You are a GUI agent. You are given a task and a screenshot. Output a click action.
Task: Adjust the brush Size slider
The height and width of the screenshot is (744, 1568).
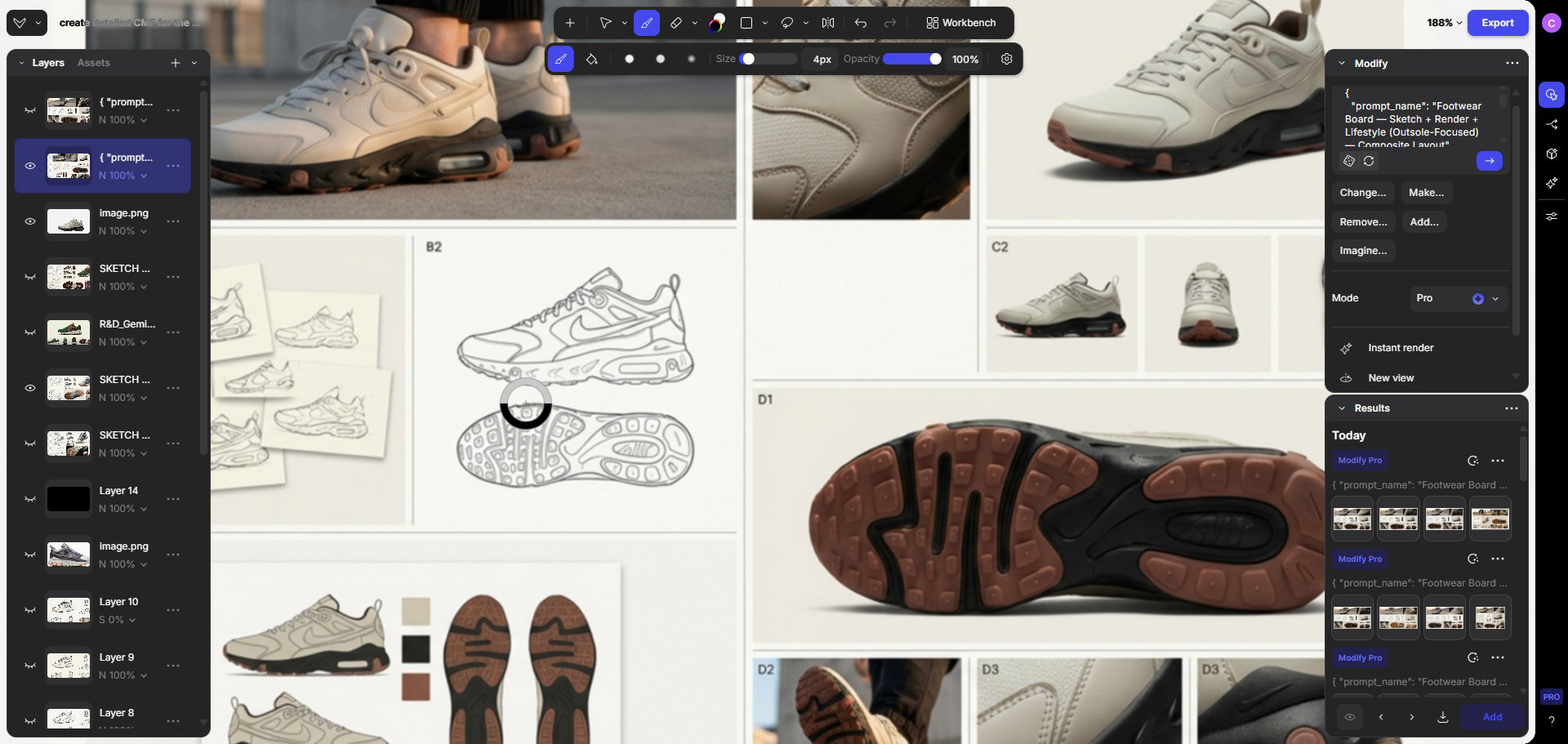768,59
